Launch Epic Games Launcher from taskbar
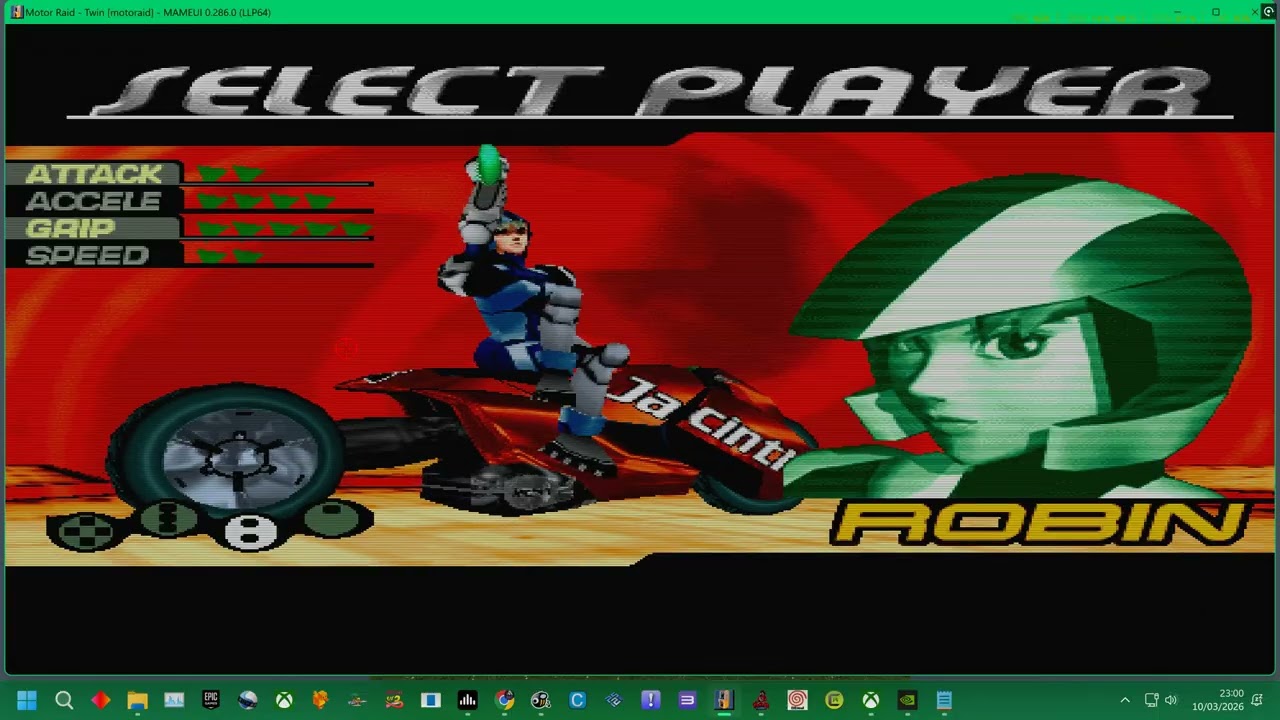This screenshot has width=1280, height=720. click(211, 701)
